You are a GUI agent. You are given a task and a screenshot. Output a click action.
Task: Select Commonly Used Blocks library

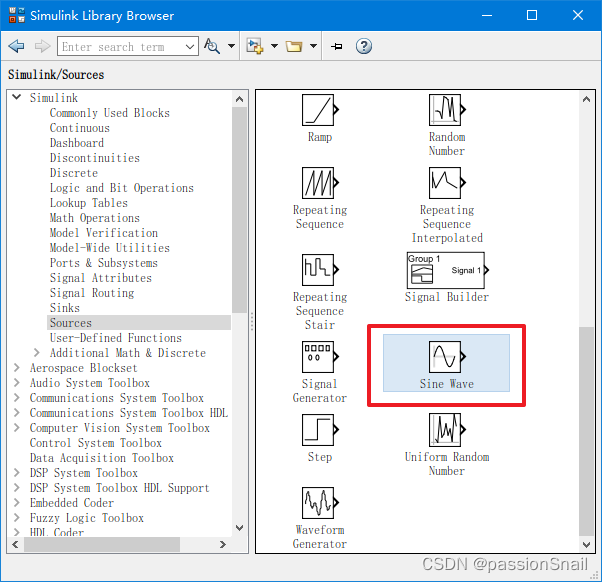tap(109, 113)
